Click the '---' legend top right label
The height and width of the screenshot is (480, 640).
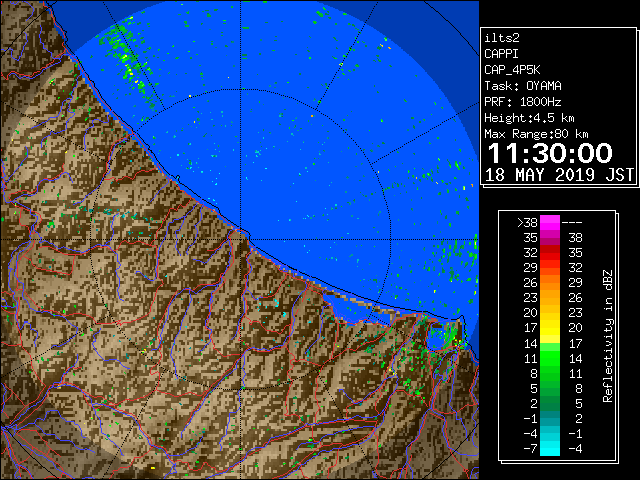[572, 223]
